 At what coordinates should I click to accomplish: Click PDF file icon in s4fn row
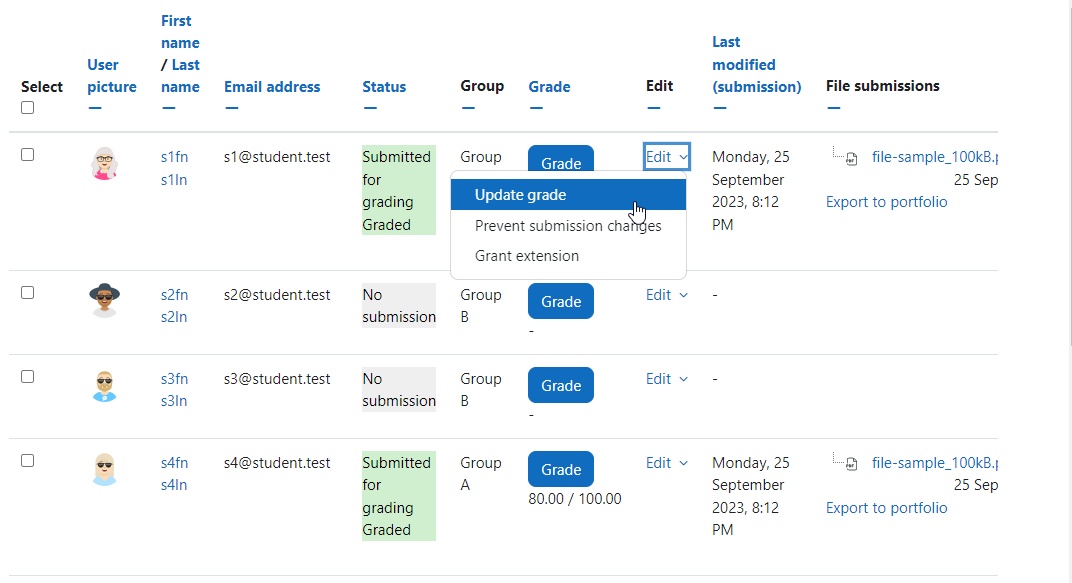[x=851, y=464]
